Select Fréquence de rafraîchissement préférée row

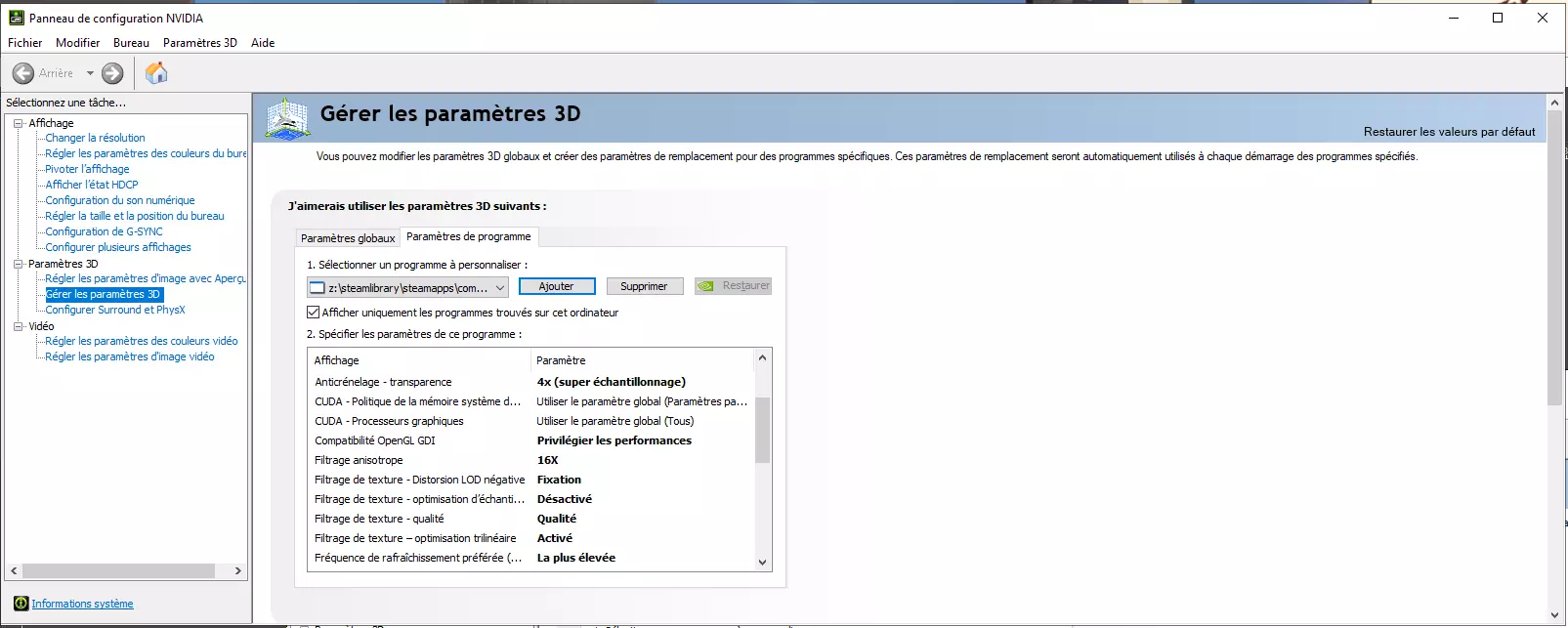[x=531, y=558]
